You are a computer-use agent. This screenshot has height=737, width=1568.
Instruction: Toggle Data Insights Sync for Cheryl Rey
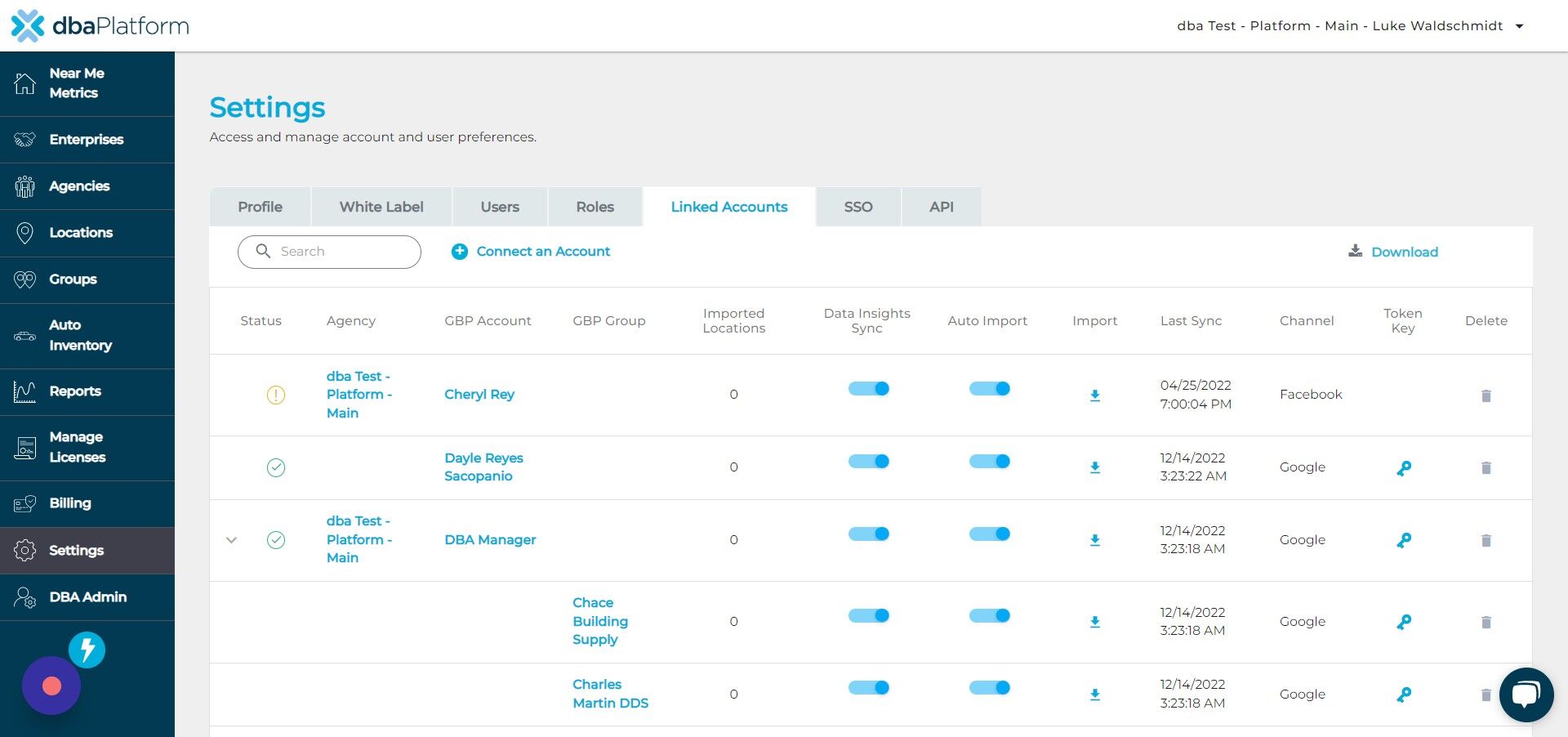pyautogui.click(x=868, y=388)
